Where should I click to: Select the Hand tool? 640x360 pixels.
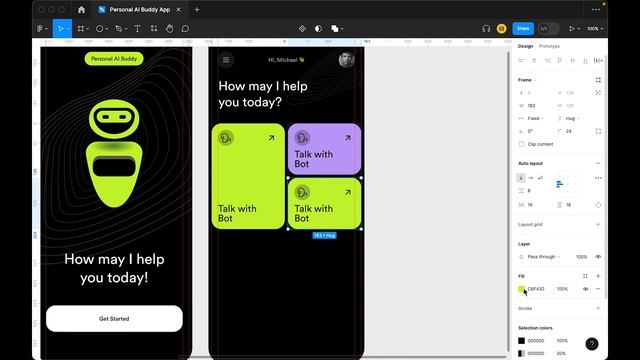point(169,29)
